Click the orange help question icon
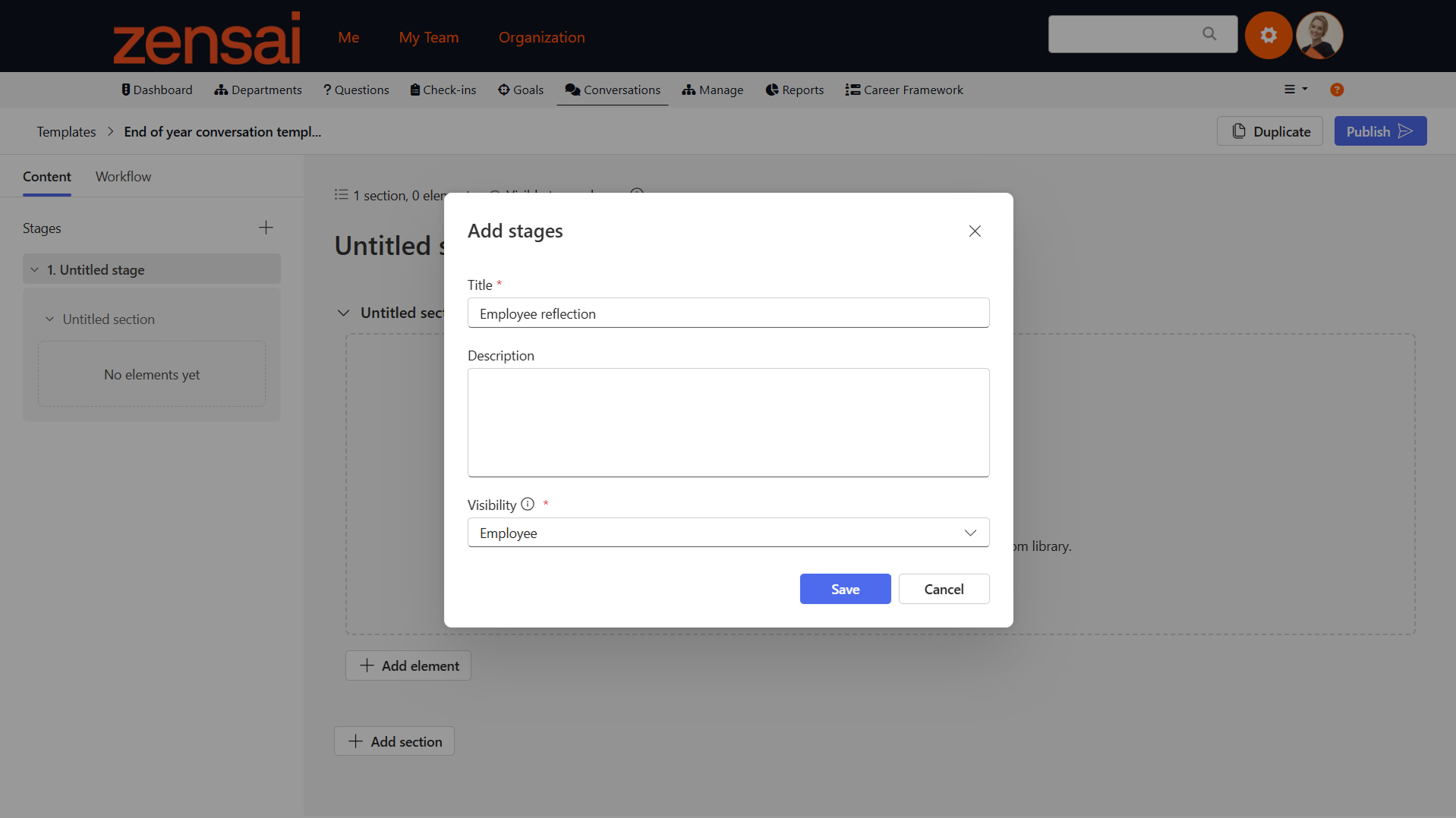 tap(1337, 90)
